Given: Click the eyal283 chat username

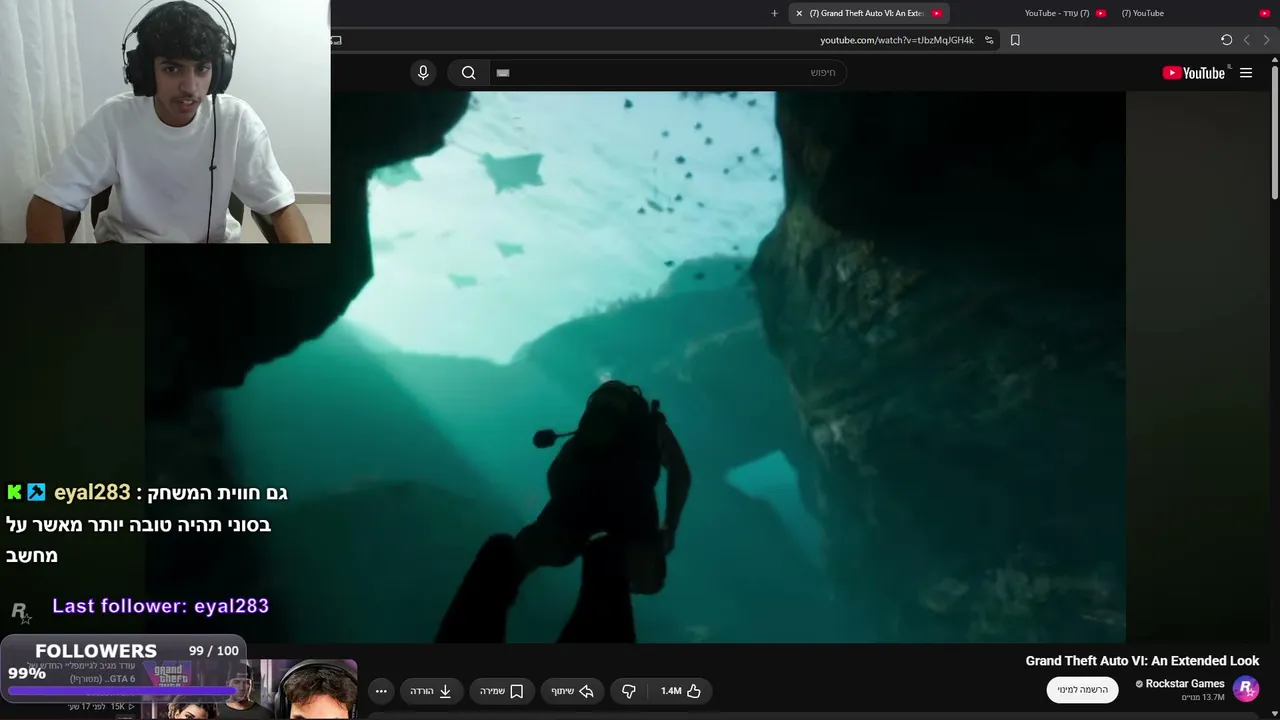Looking at the screenshot, I should tap(92, 492).
